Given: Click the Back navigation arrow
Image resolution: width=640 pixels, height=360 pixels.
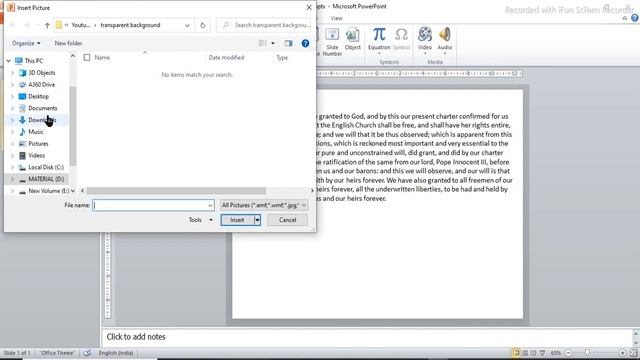Looking at the screenshot, I should pos(12,25).
